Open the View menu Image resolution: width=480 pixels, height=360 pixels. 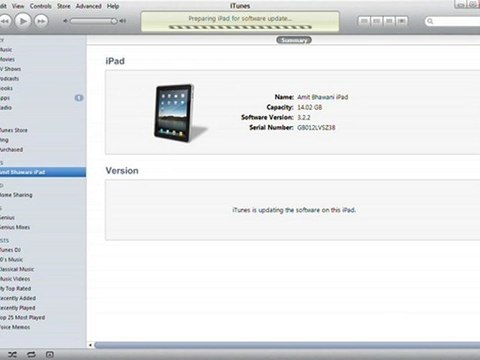(18, 6)
